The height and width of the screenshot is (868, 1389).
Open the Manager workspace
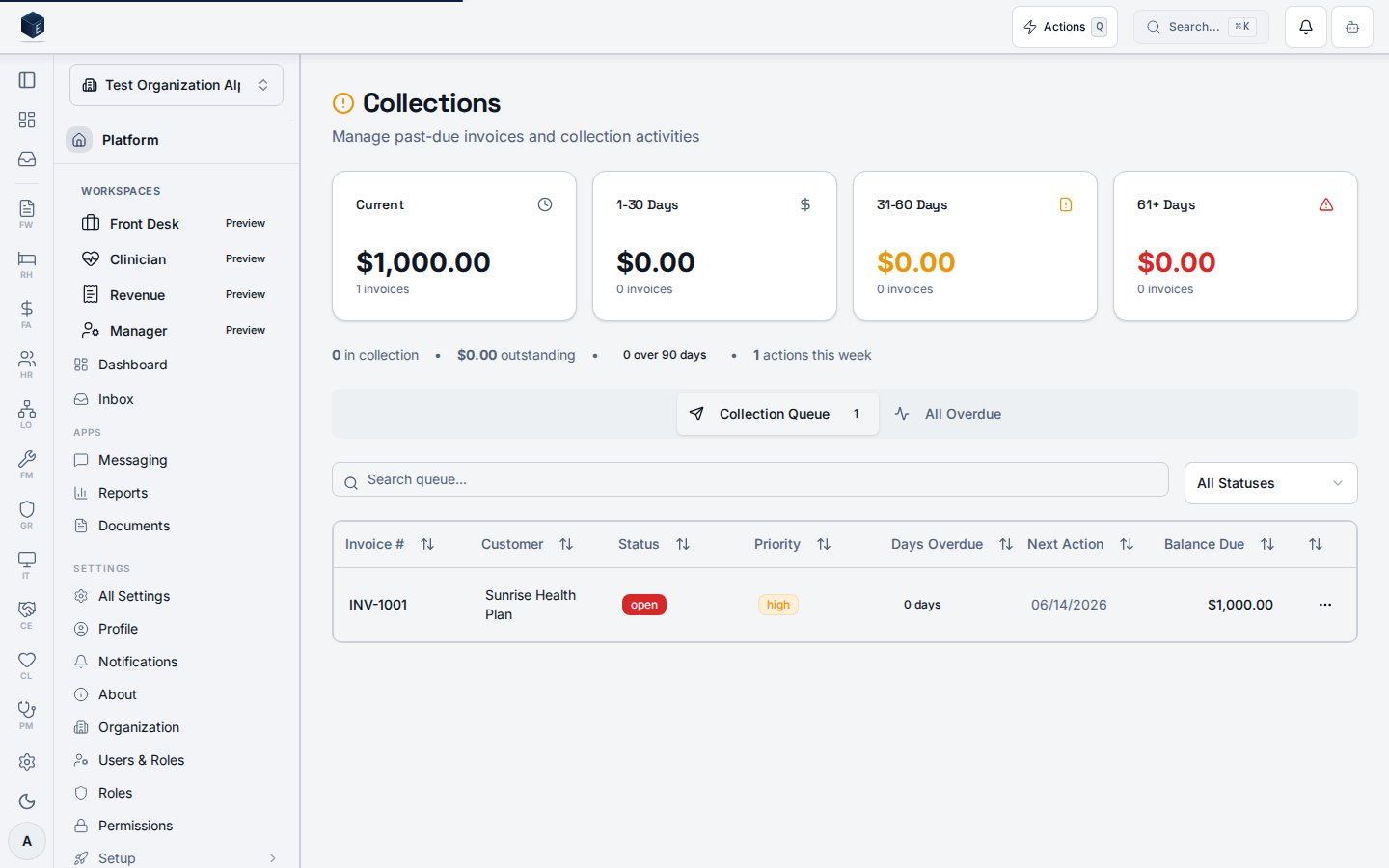point(177,330)
